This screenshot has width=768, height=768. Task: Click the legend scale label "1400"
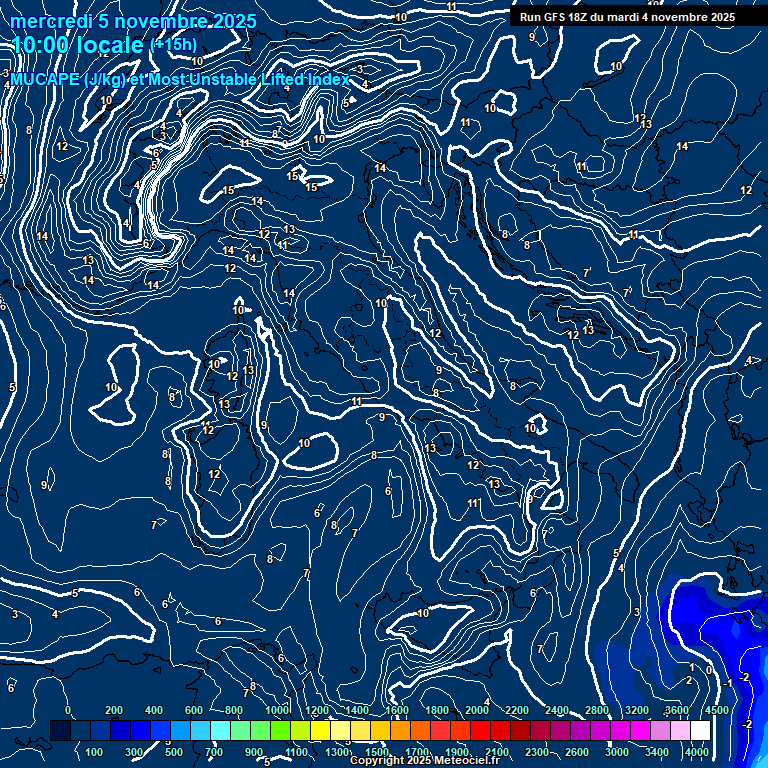pos(357,710)
